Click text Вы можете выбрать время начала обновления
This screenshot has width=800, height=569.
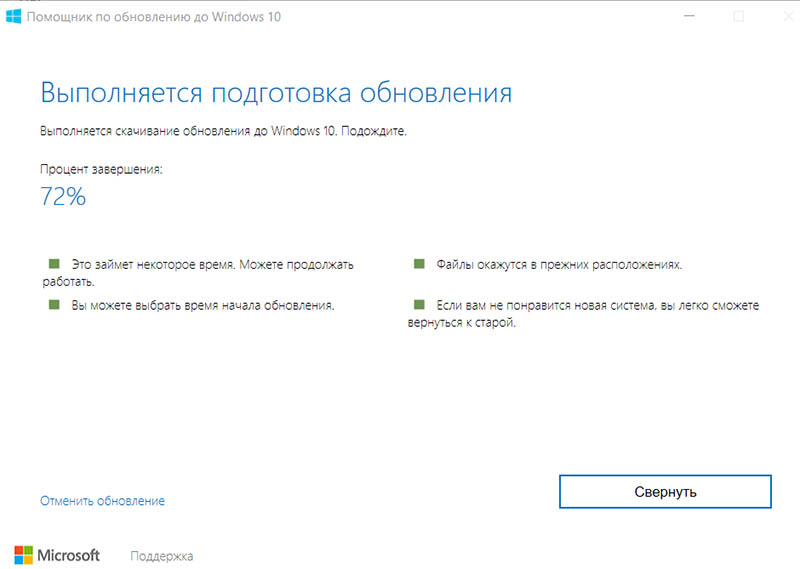tap(203, 305)
